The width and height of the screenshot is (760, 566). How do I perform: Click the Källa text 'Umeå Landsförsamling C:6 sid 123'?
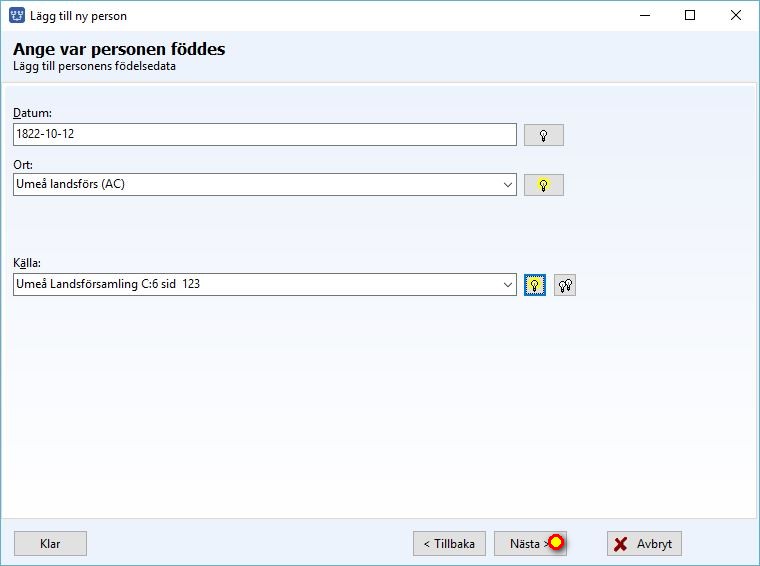tap(108, 284)
